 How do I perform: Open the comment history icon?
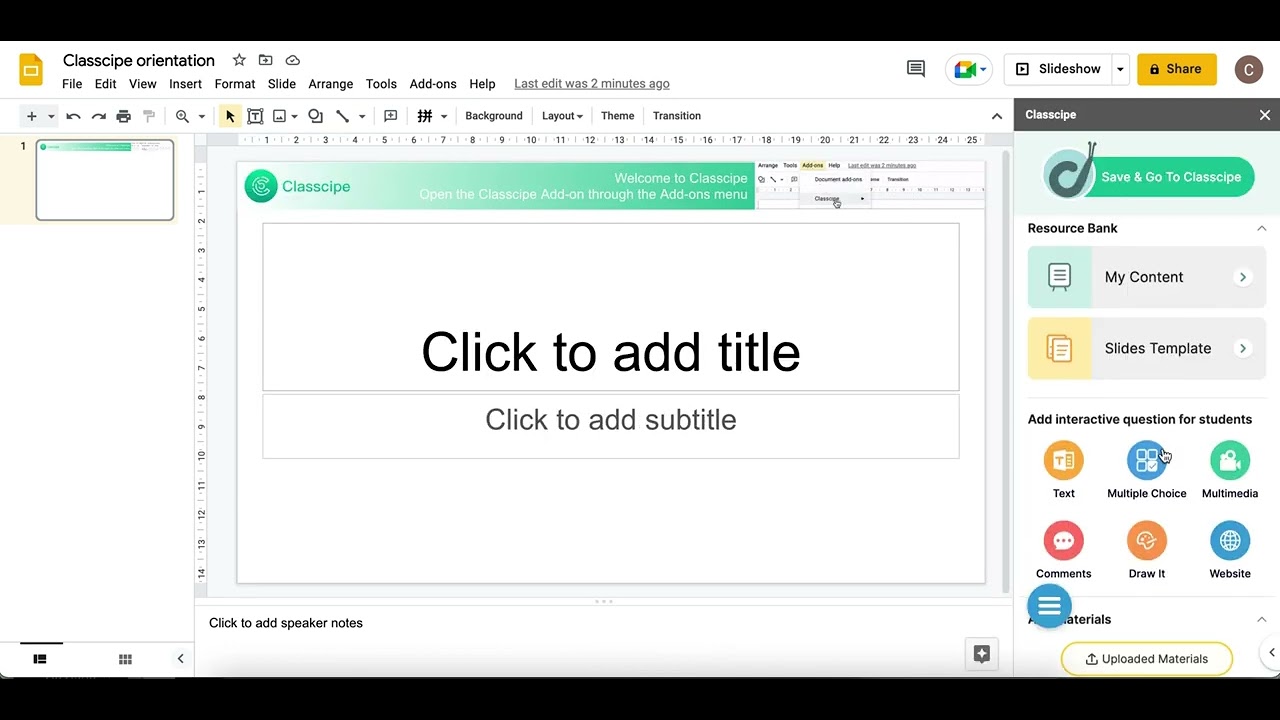click(915, 69)
